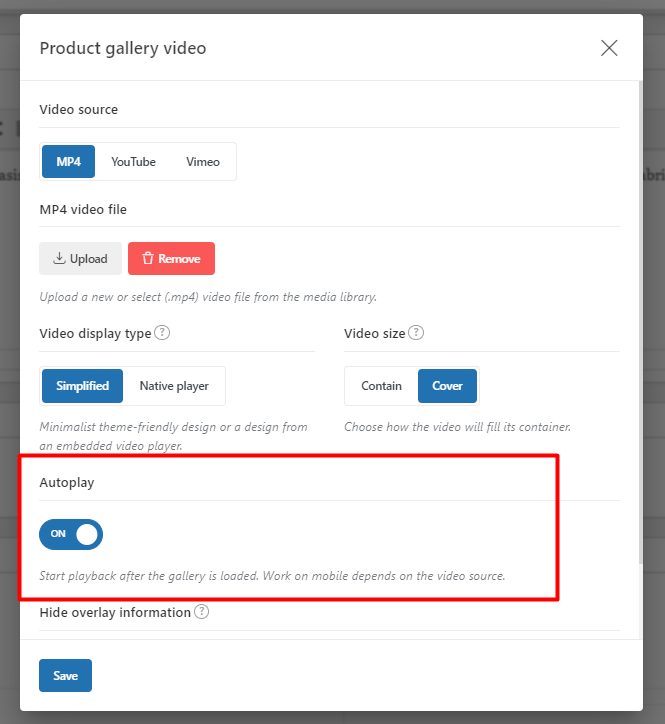Turn off the Autoplay switch

pos(71,534)
